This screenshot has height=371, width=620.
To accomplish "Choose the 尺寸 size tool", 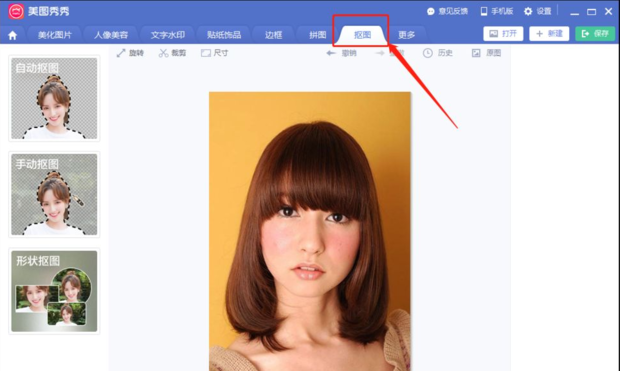I will click(x=215, y=53).
